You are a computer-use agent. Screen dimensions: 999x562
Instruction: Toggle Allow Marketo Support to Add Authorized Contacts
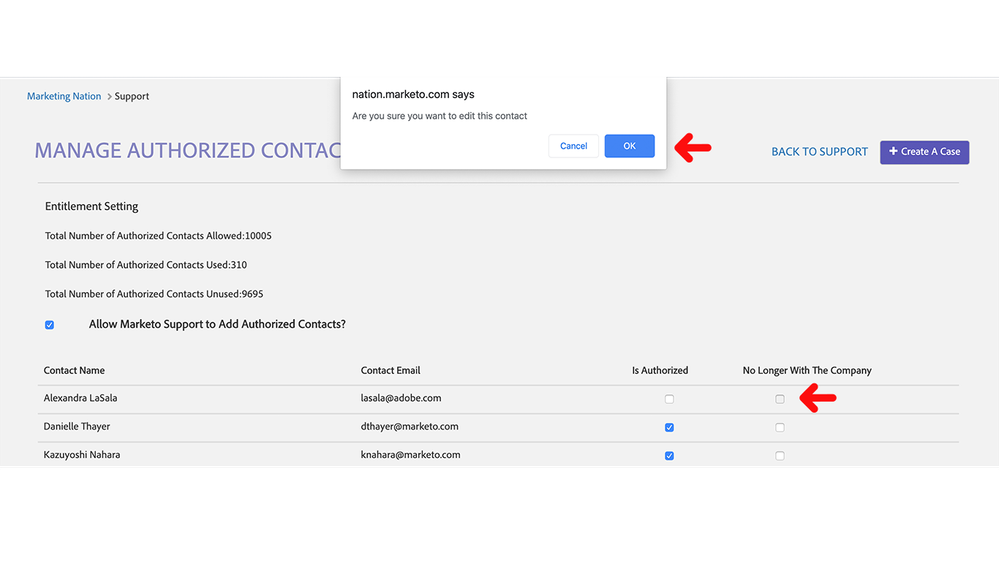coord(49,325)
